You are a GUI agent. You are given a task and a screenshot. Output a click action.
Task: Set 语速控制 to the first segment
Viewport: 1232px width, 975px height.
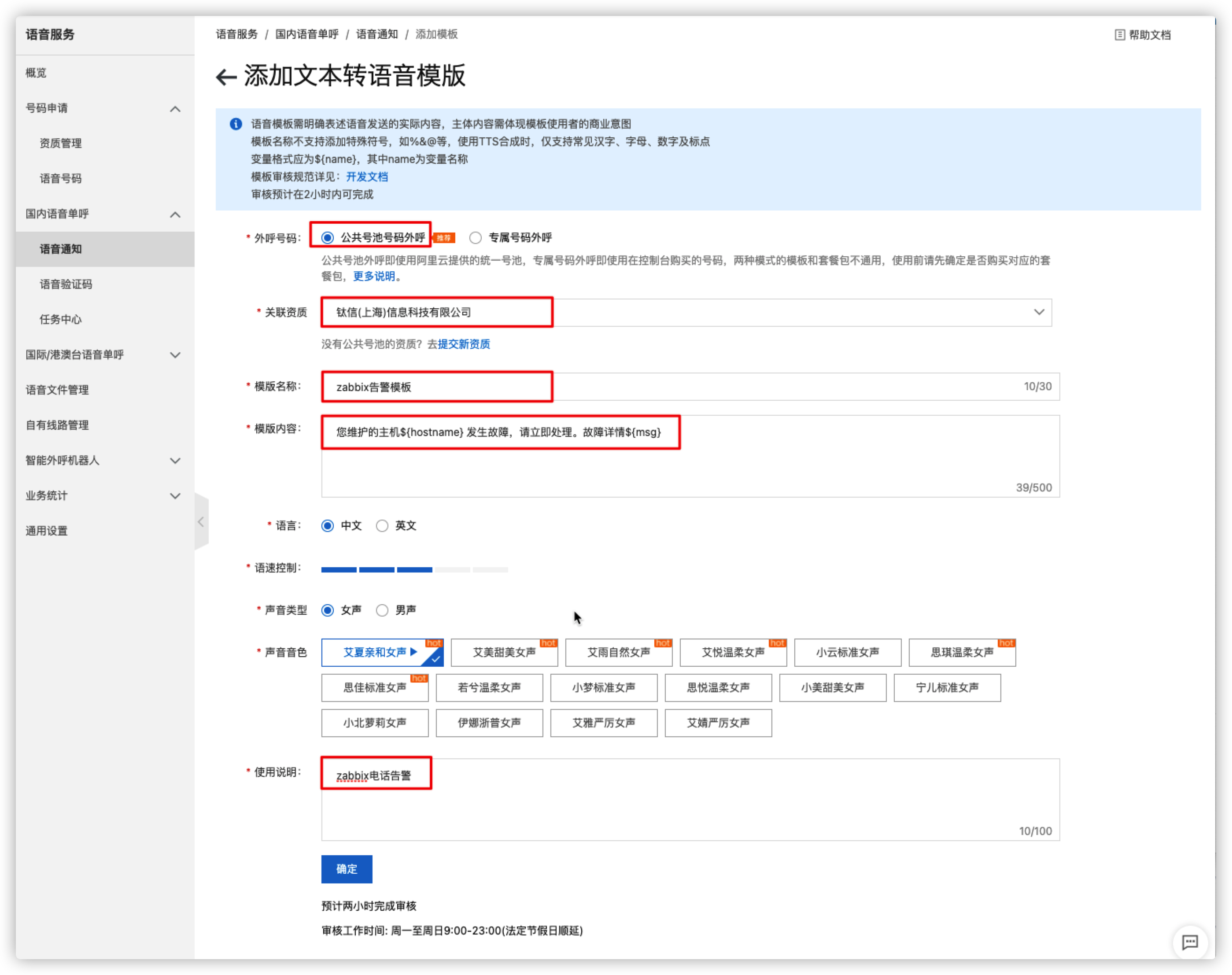point(339,569)
